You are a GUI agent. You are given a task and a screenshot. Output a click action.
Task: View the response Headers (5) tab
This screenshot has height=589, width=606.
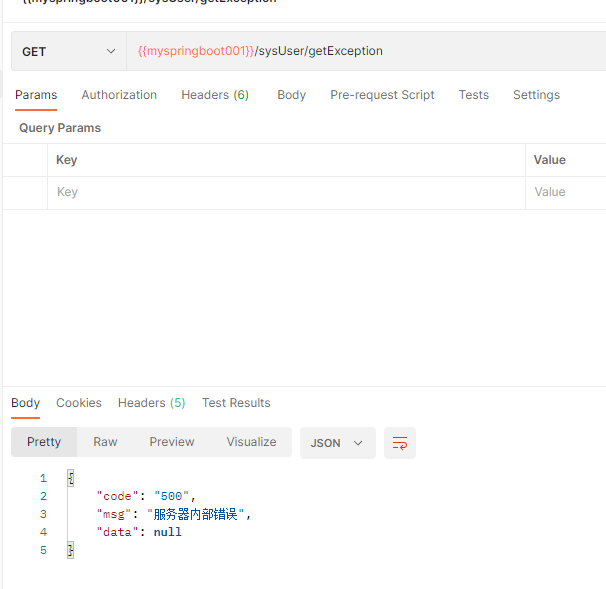point(151,403)
